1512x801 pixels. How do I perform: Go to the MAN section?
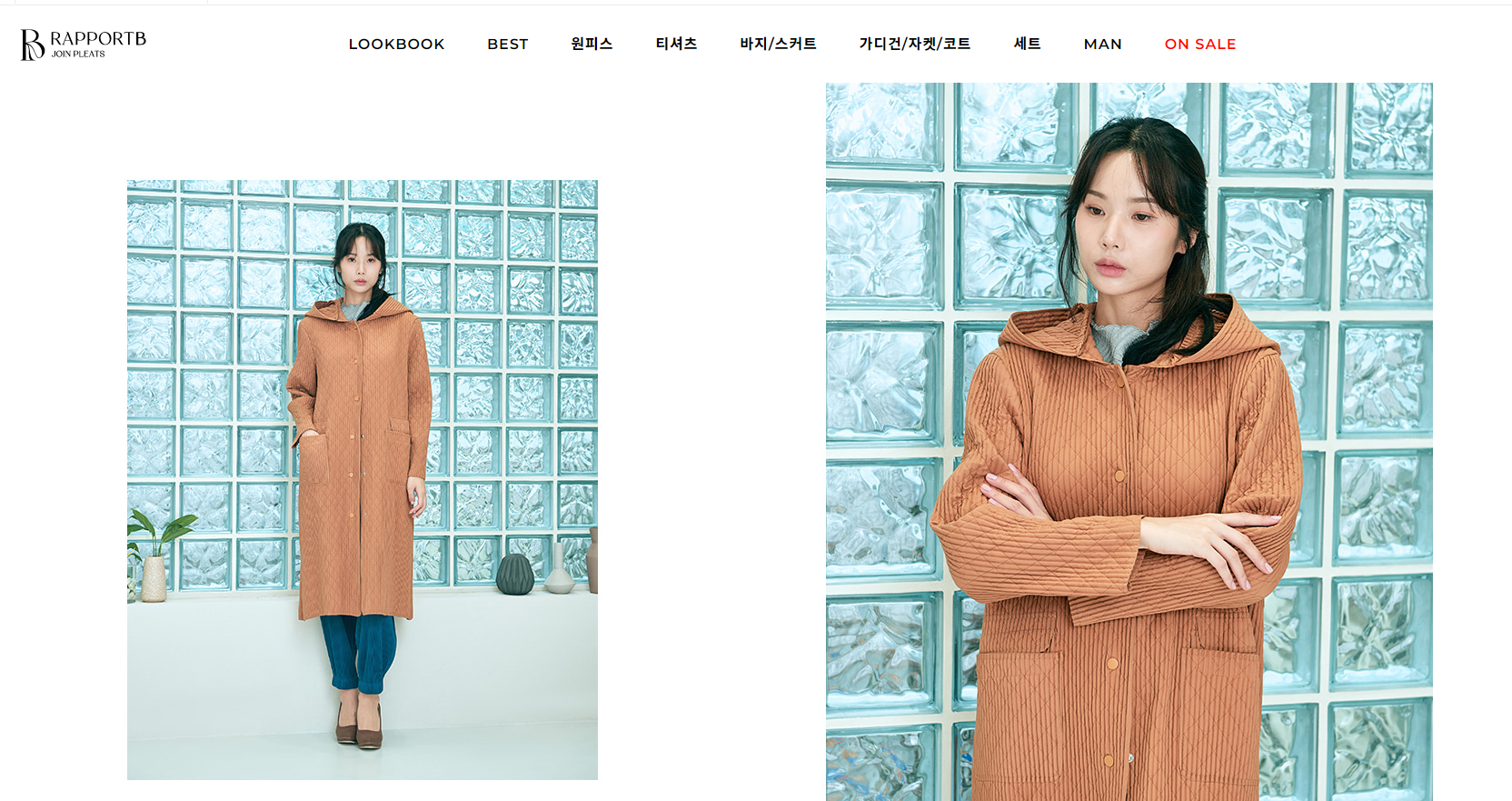click(1102, 44)
